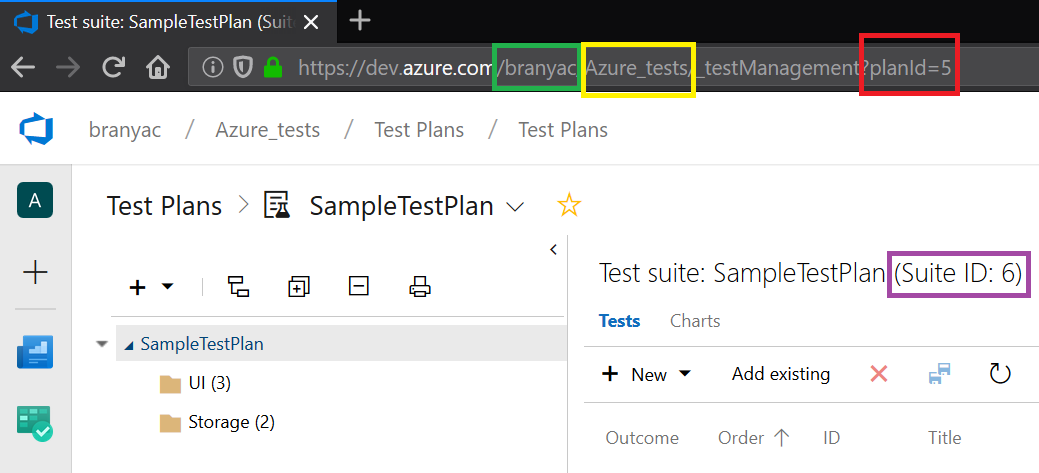Open the tracking protection shield icon

pyautogui.click(x=244, y=67)
